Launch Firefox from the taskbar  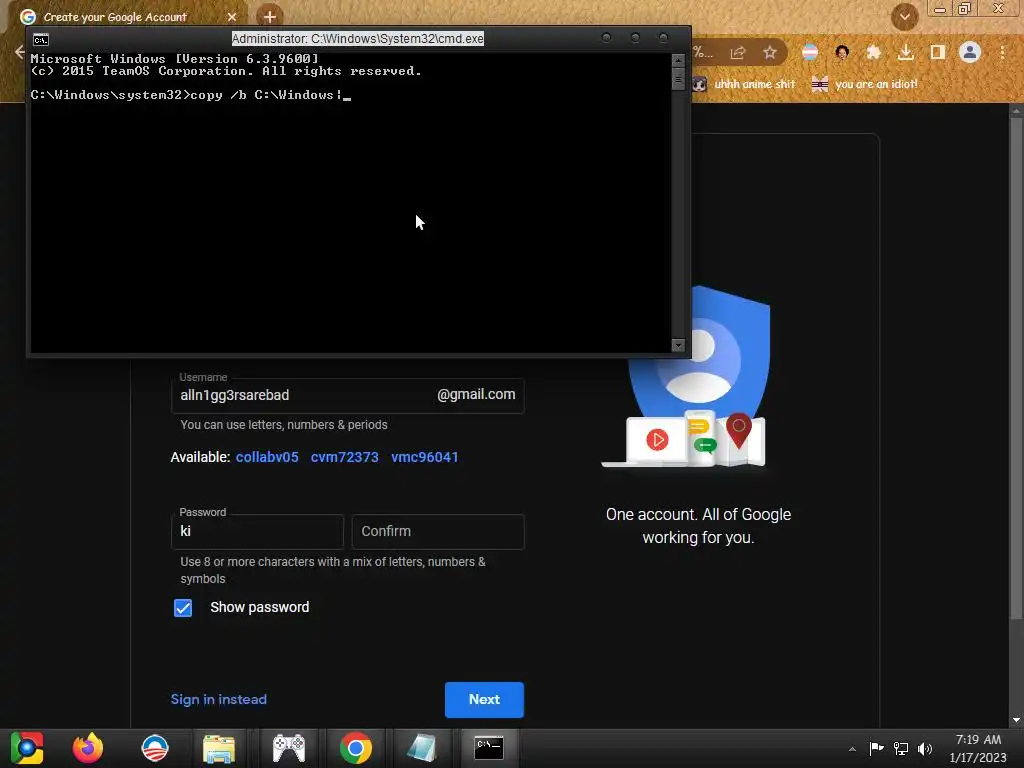click(88, 748)
